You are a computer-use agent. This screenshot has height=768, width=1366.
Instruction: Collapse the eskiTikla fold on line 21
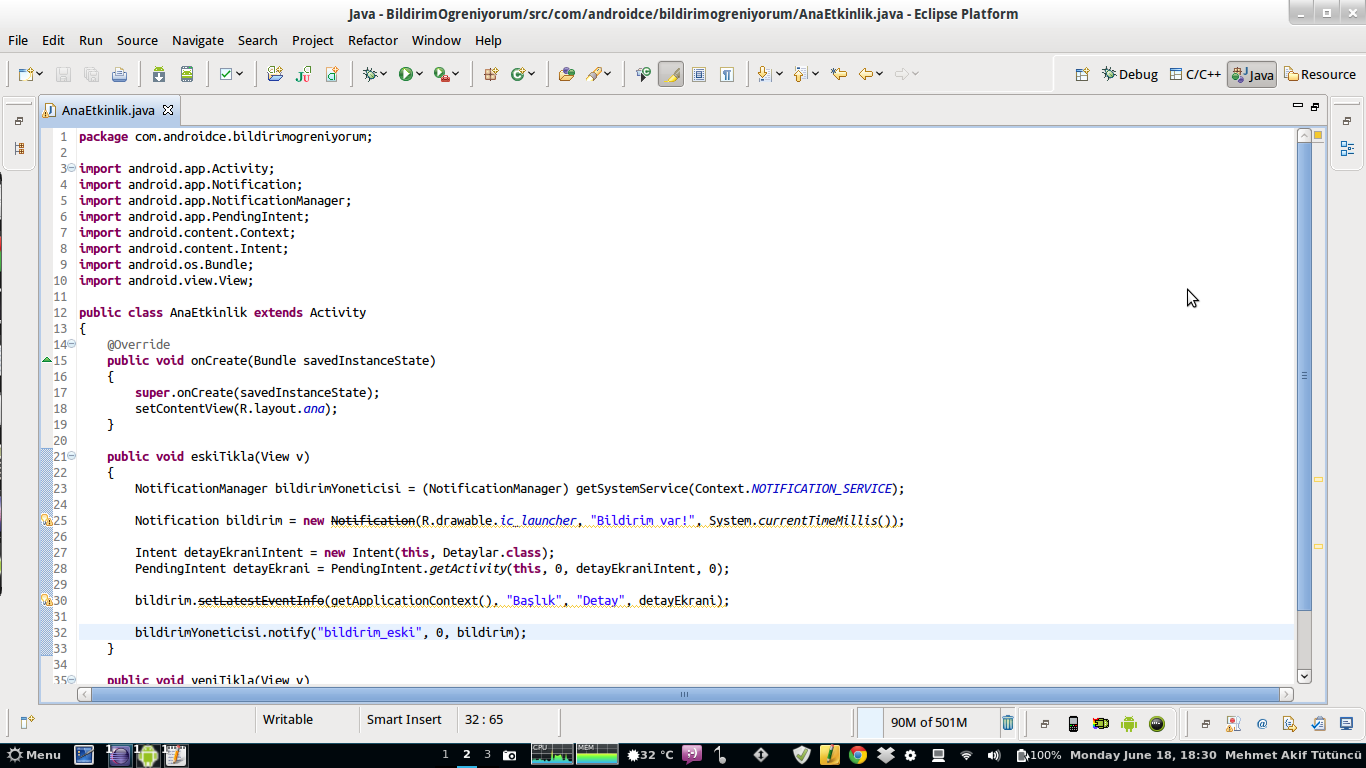[x=71, y=456]
